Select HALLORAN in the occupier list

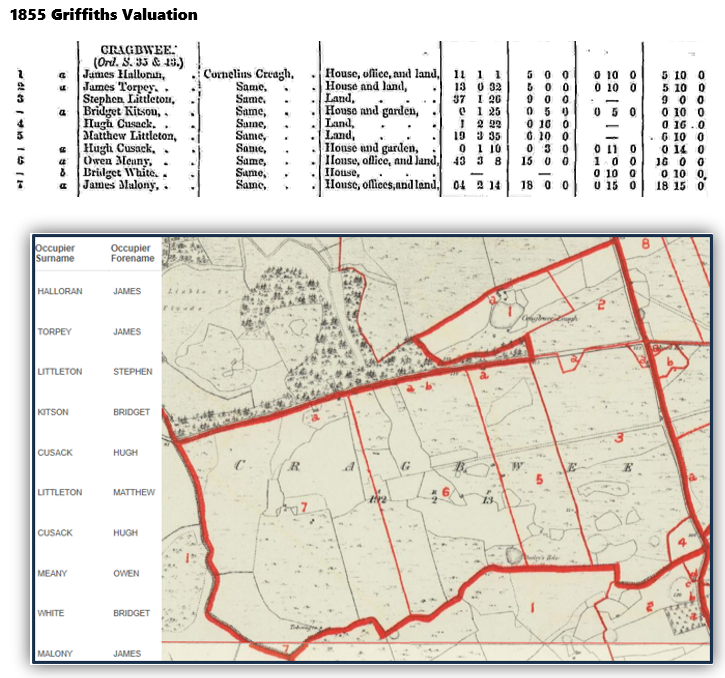tap(60, 291)
